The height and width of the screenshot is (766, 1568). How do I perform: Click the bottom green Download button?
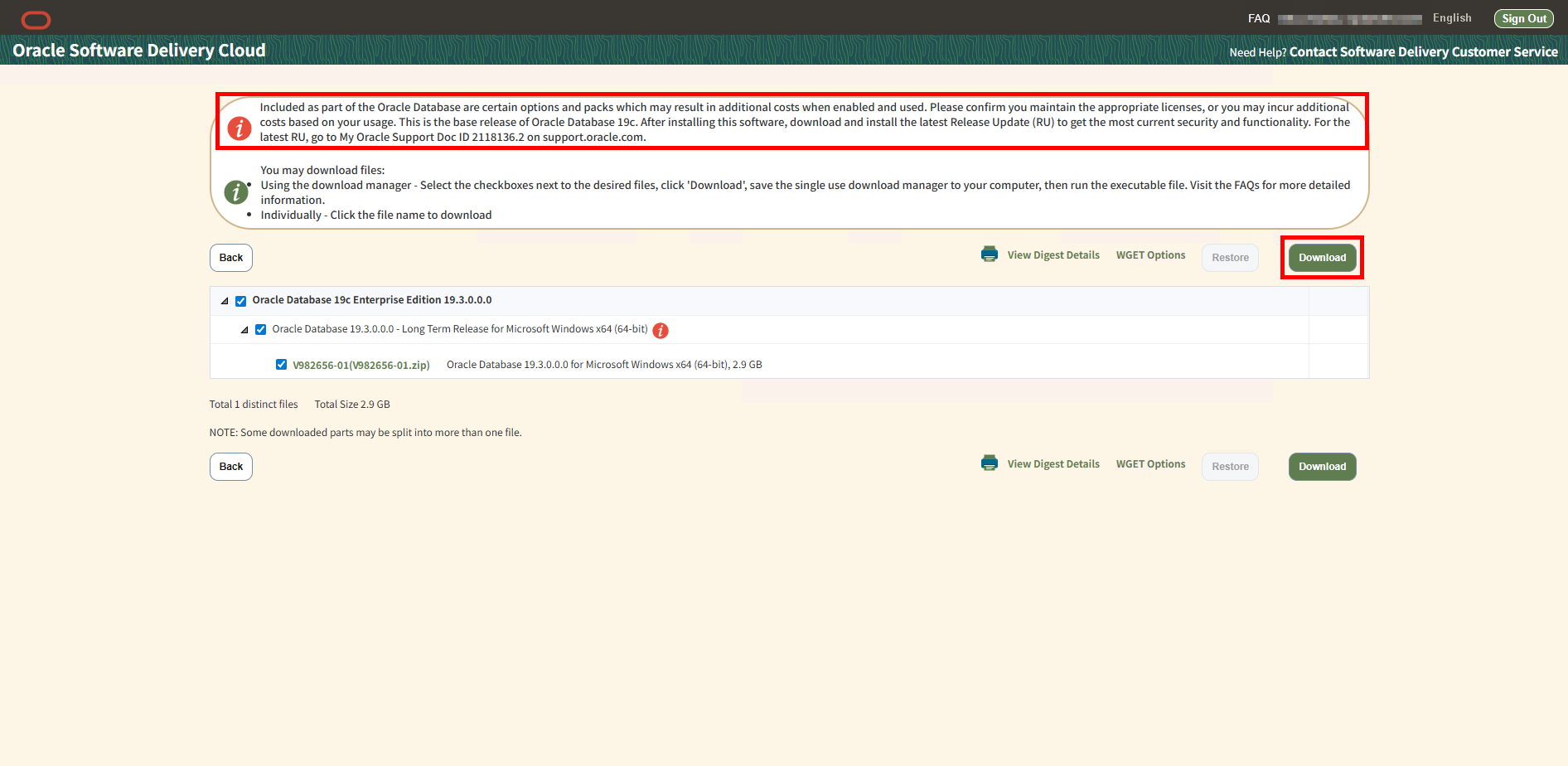(x=1323, y=467)
